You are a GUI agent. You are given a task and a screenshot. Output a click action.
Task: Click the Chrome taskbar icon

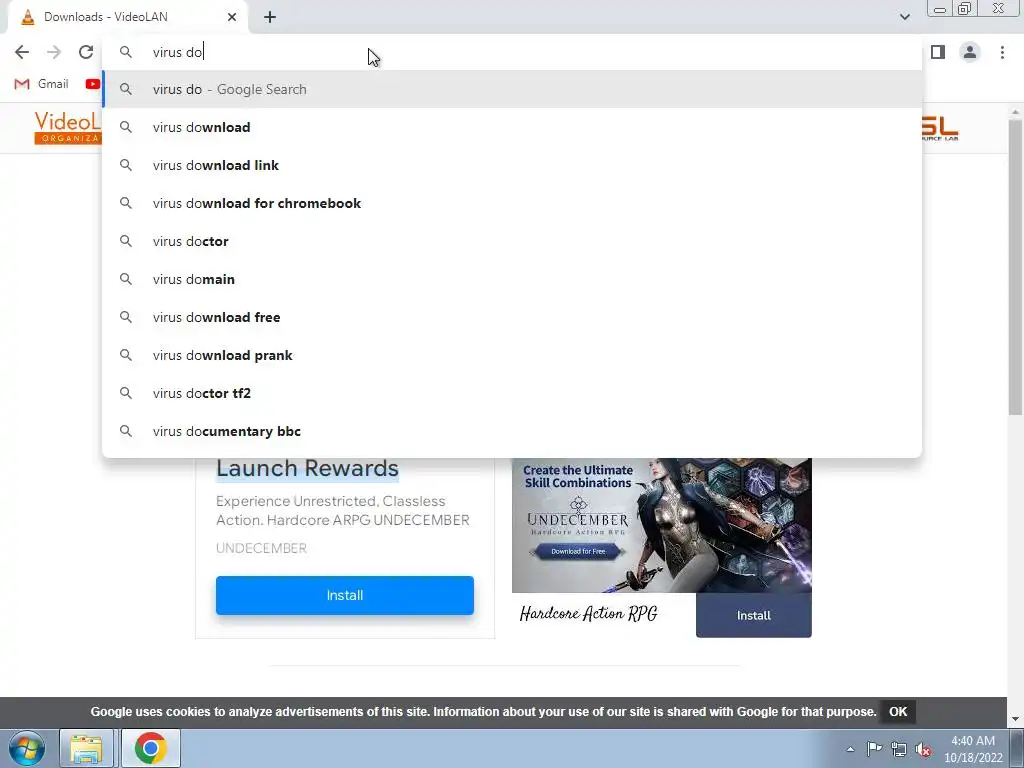point(150,748)
